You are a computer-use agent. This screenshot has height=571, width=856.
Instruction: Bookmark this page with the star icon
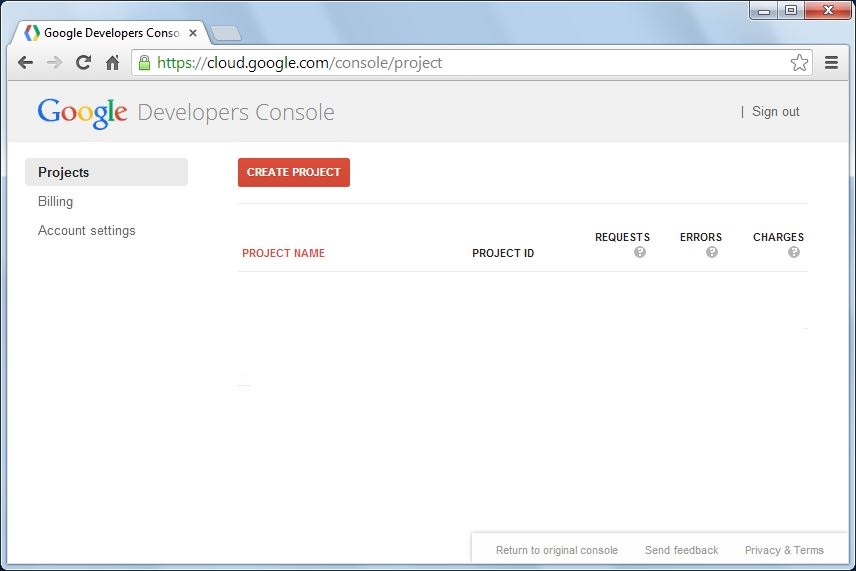[x=799, y=63]
